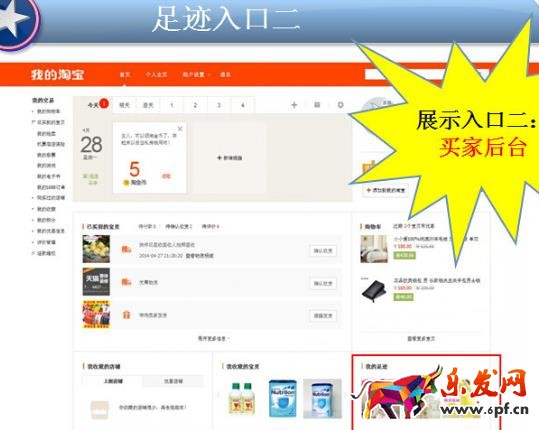
Task: Open 我的电子书 in the left sidebar
Action: 48,176
